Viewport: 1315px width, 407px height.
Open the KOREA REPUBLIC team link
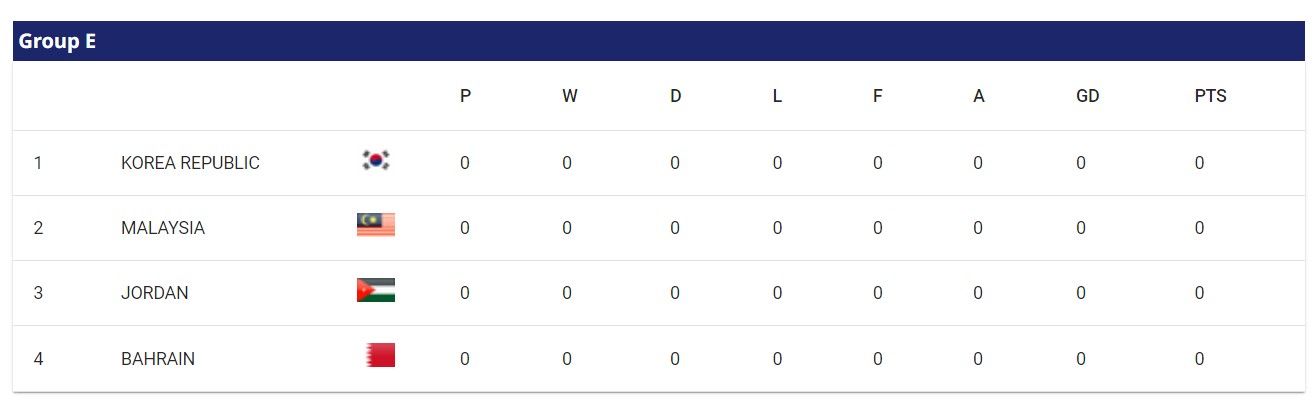[190, 163]
